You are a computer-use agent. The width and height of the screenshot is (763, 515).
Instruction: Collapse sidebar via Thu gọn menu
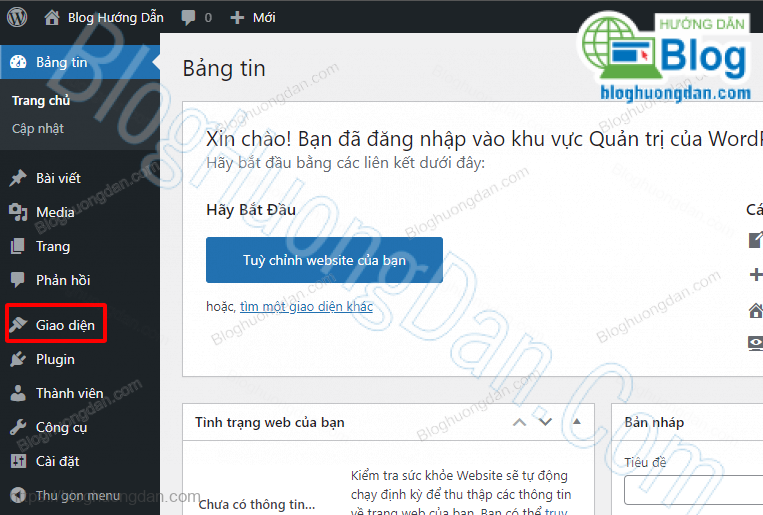tap(78, 496)
